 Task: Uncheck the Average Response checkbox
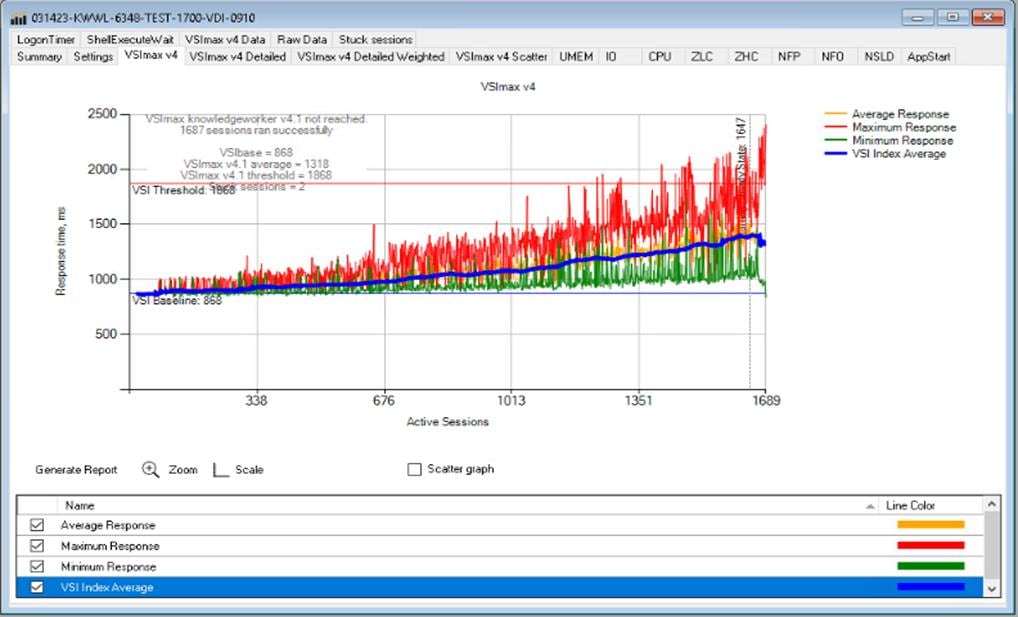pyautogui.click(x=36, y=524)
